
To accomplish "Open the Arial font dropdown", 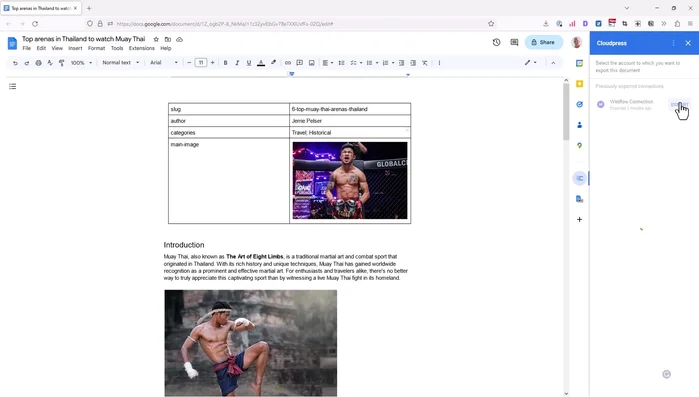I will click(x=164, y=63).
